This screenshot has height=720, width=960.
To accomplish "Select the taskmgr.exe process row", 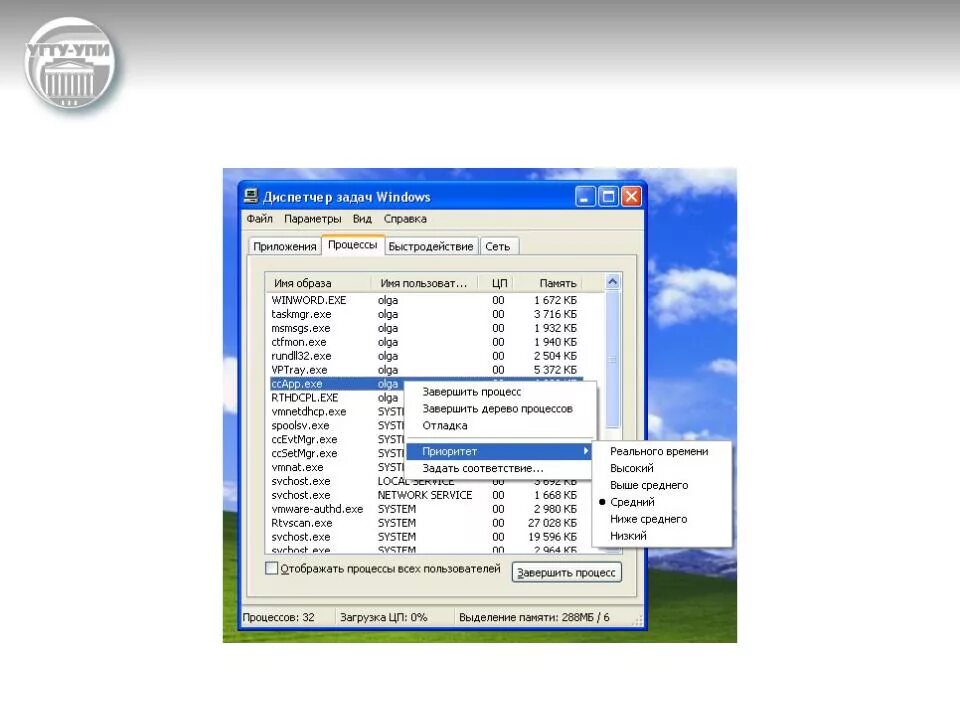I will 426,314.
